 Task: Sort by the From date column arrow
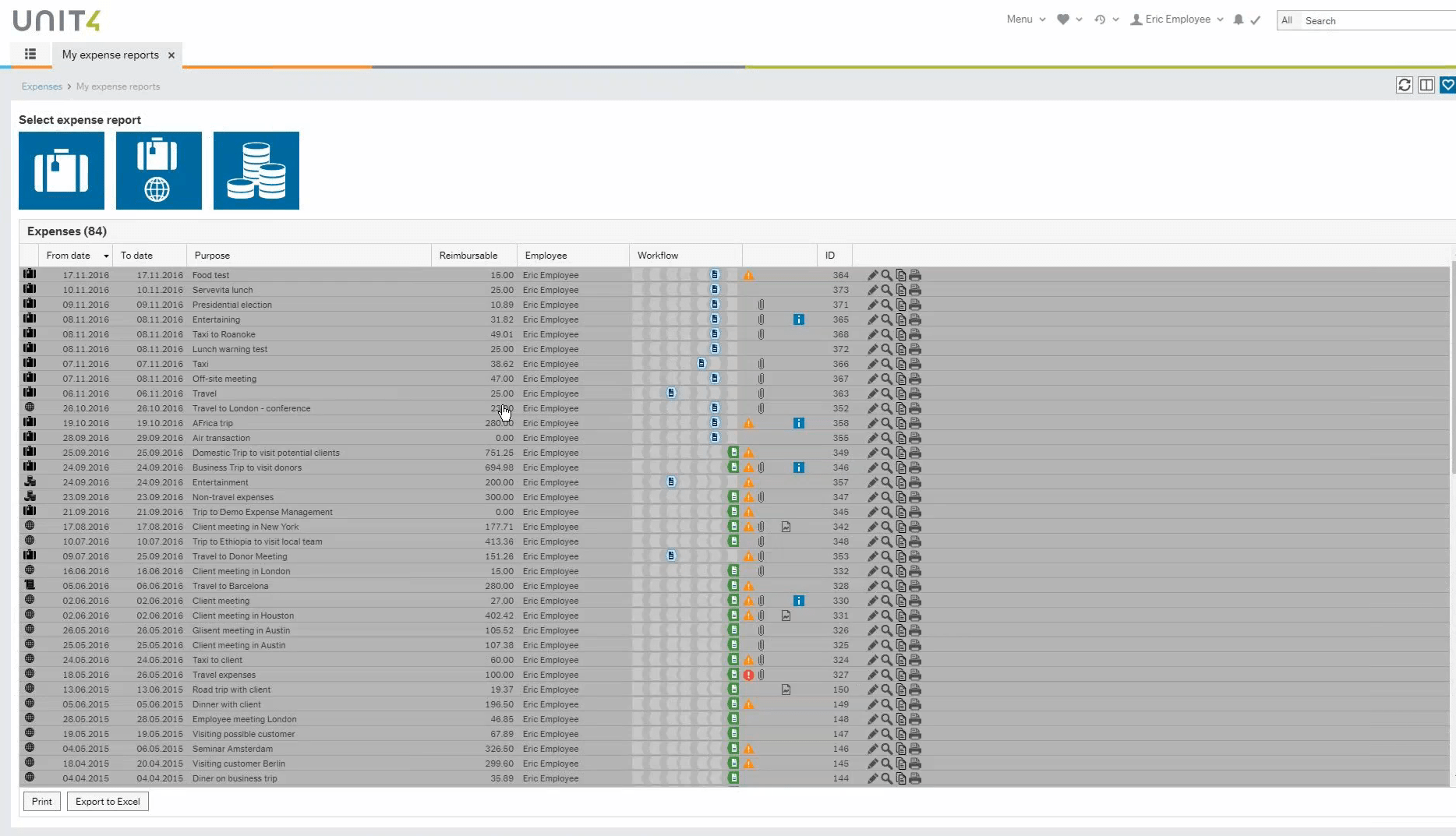click(106, 256)
